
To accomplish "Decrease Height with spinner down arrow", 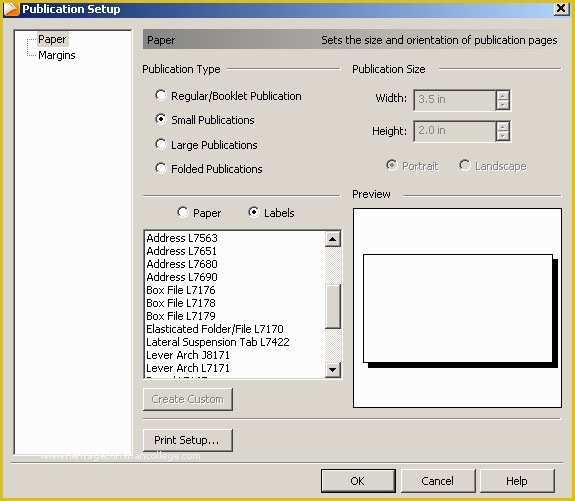I will (x=503, y=136).
